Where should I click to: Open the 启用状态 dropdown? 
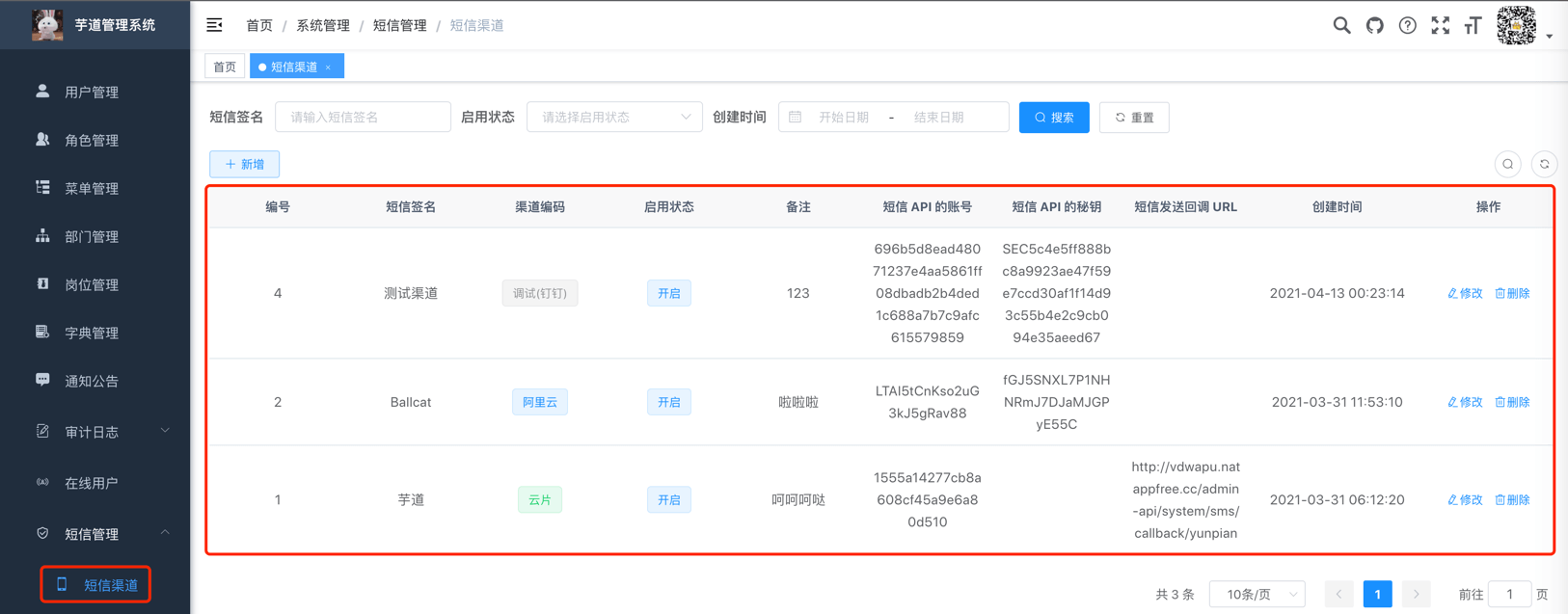point(614,118)
